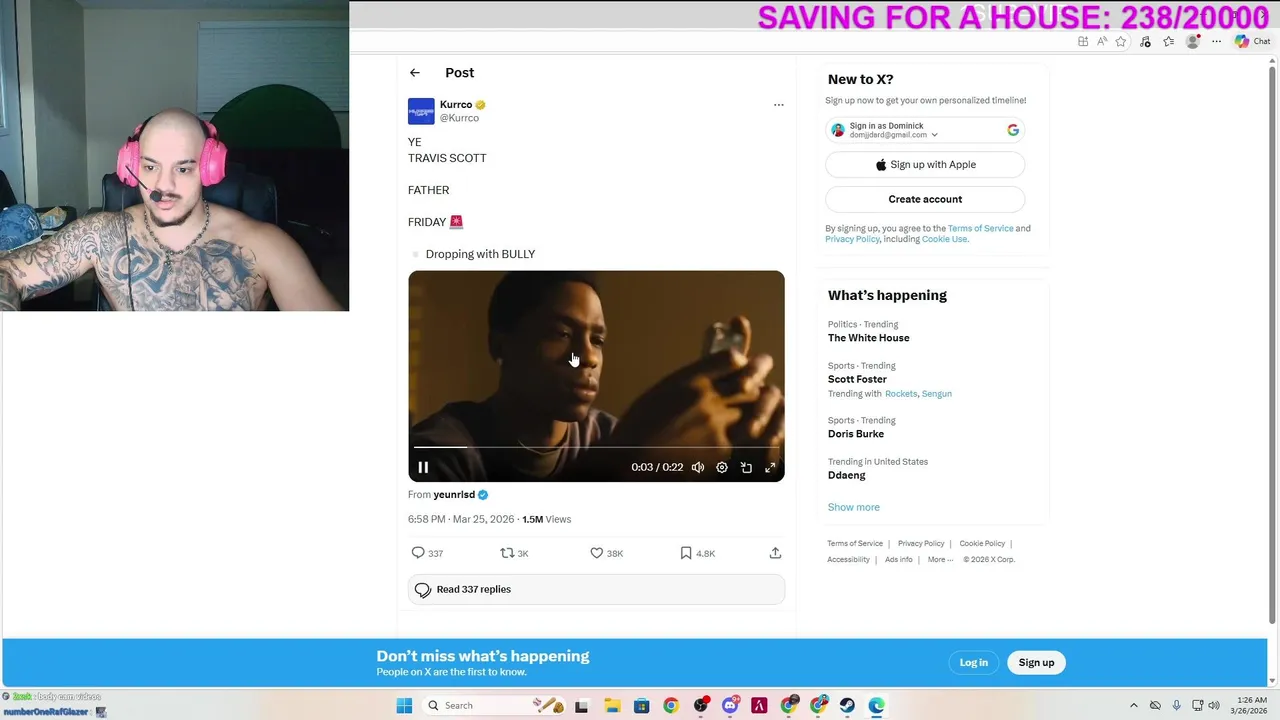1280x720 pixels.
Task: Open the Edge profile avatar
Action: 1192,42
